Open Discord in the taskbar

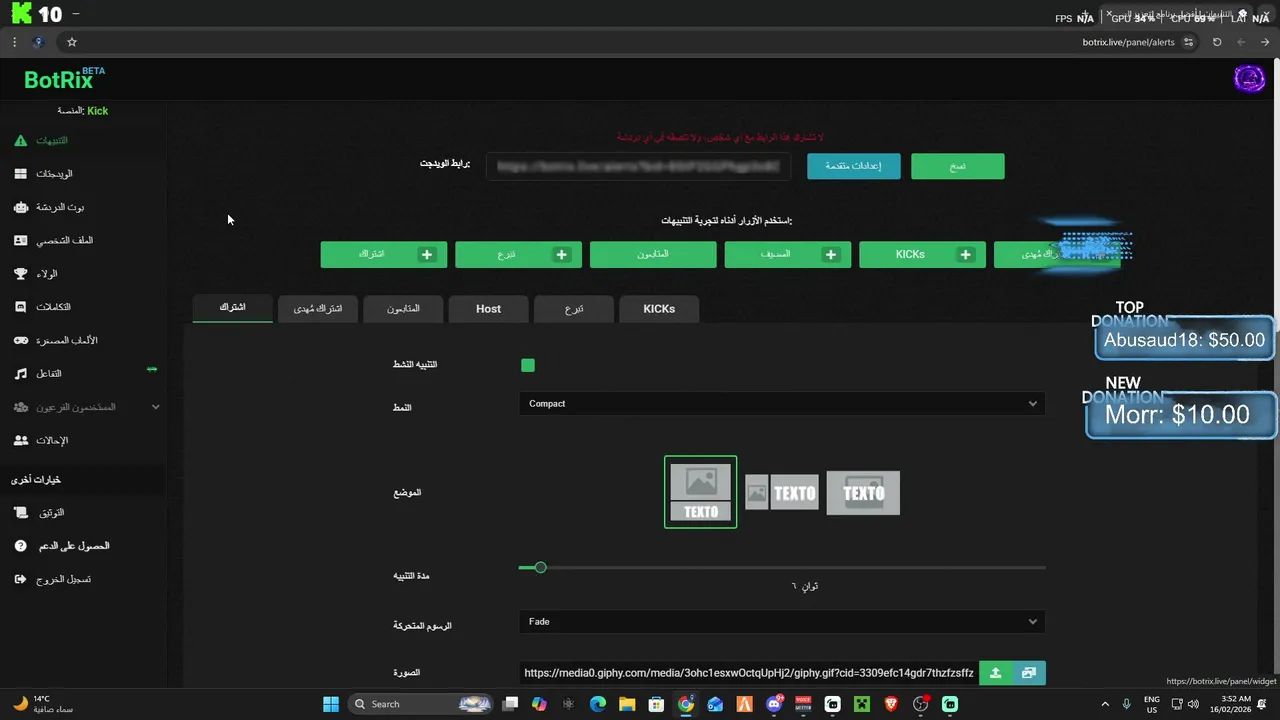(774, 704)
